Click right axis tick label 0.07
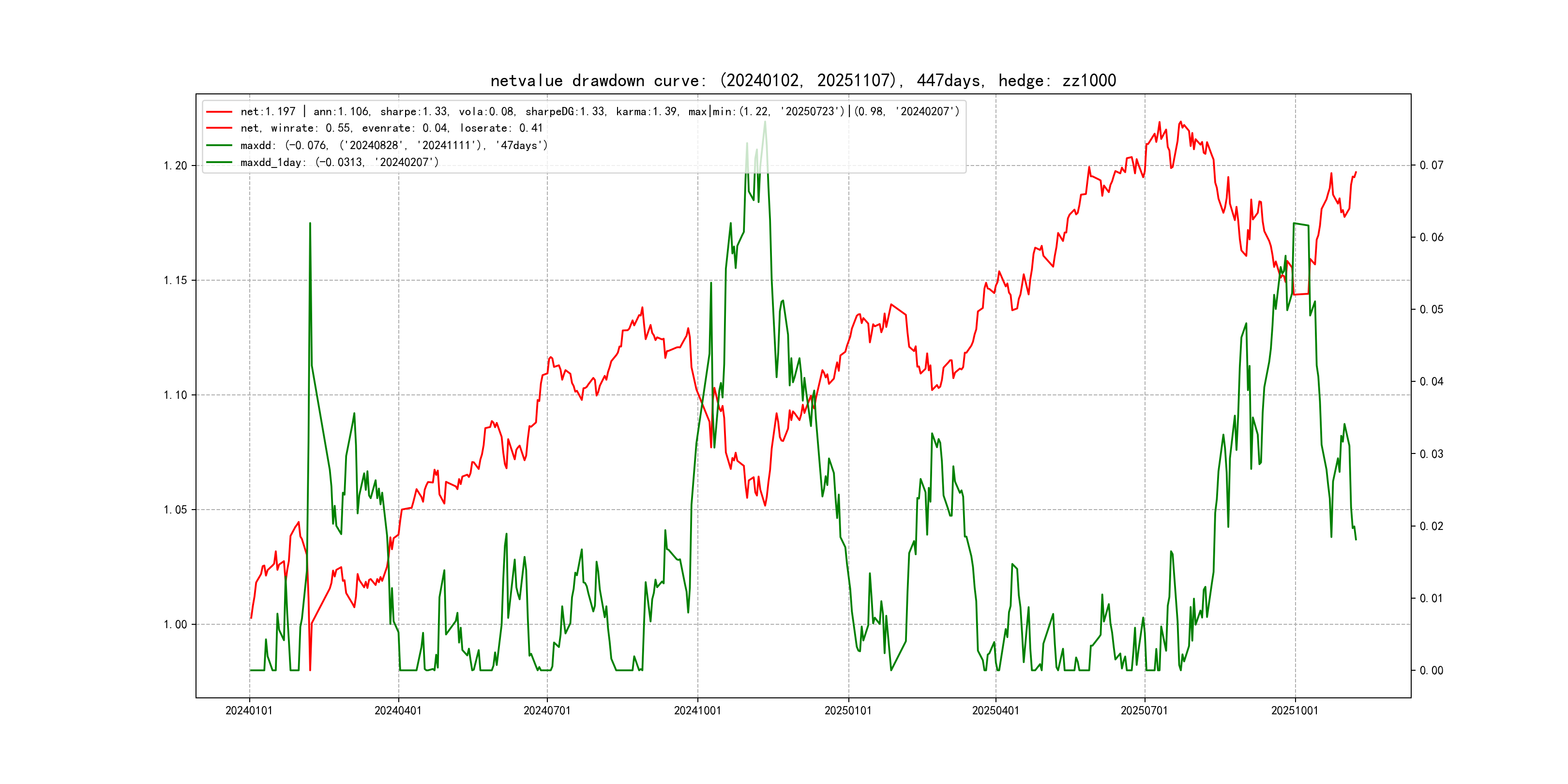Viewport: 1568px width, 784px height. point(1431,166)
